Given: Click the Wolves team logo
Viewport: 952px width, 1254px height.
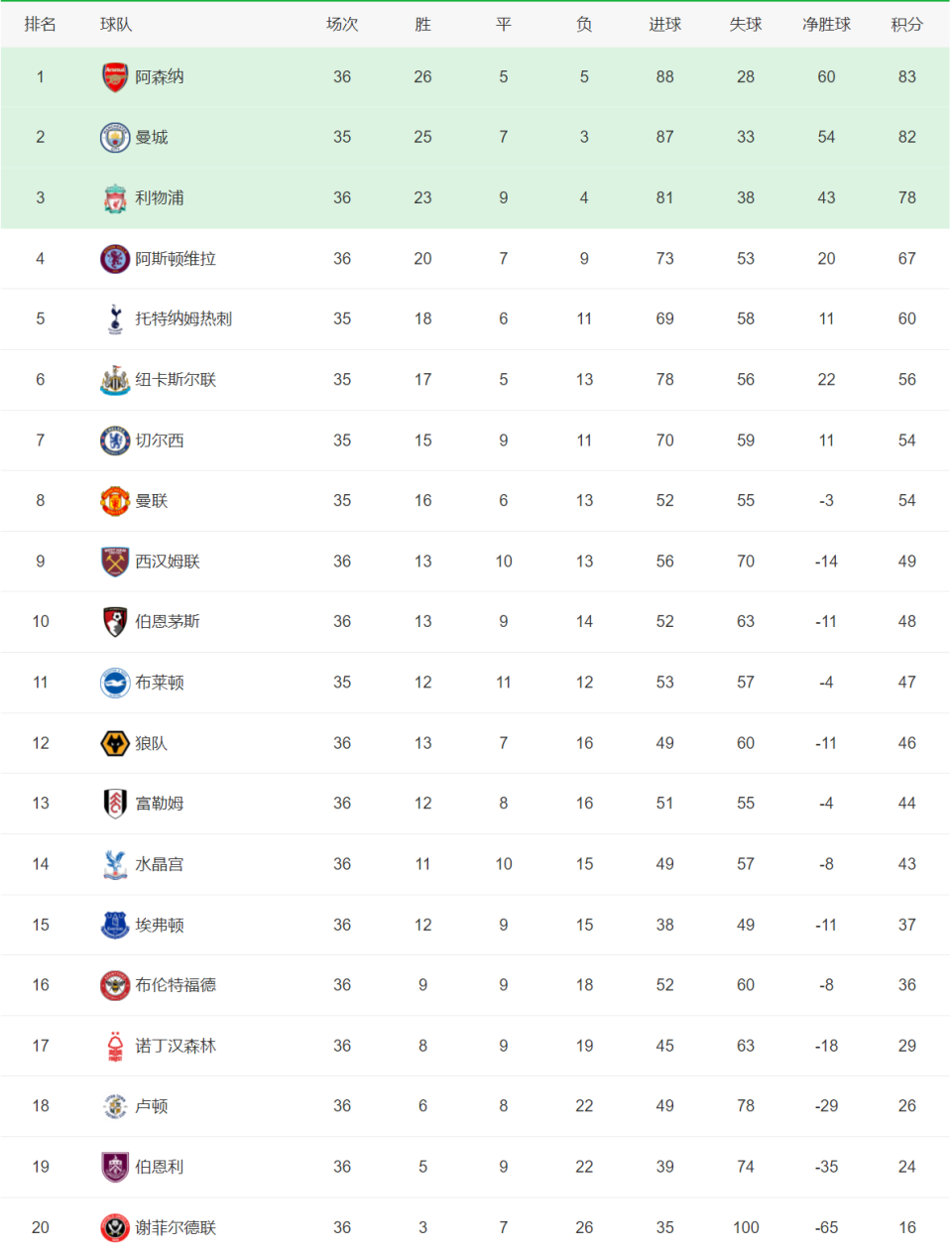Looking at the screenshot, I should point(115,743).
